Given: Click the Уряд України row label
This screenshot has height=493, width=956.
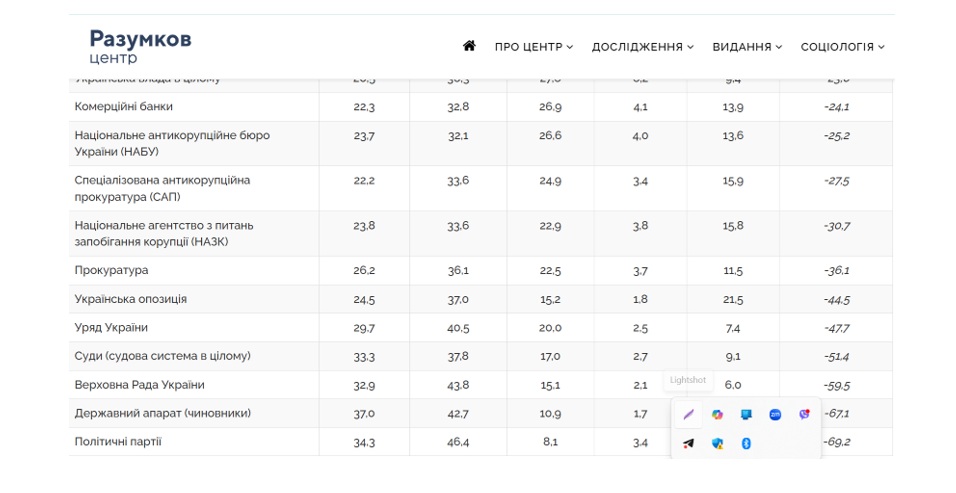Looking at the screenshot, I should point(110,328).
